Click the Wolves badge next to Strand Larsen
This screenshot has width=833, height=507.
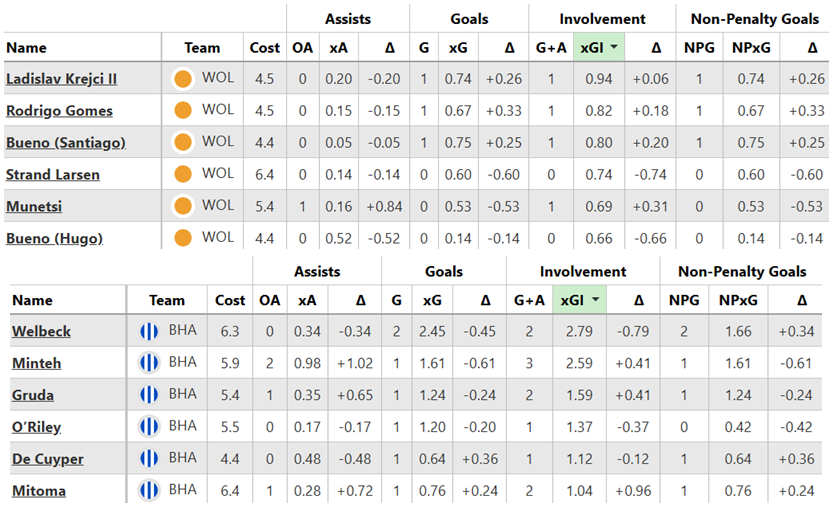(182, 175)
